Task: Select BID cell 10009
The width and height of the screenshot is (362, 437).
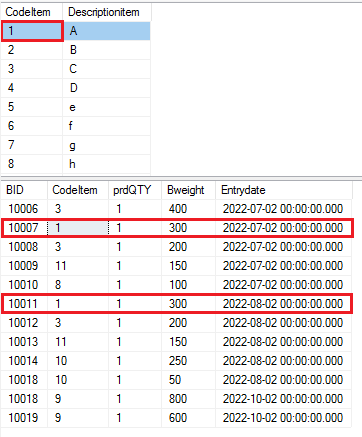Action: [24, 266]
